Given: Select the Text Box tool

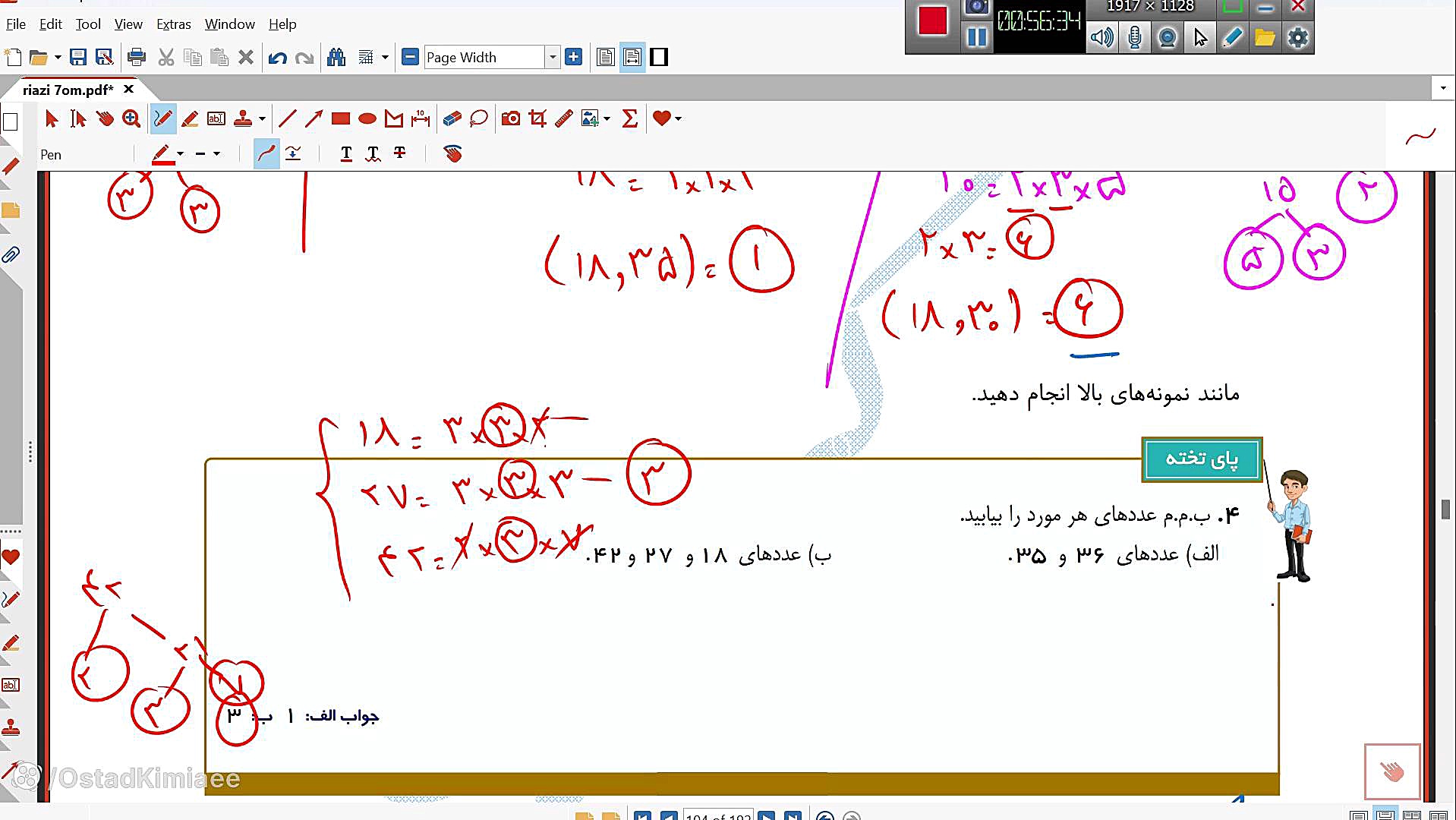Looking at the screenshot, I should [x=216, y=118].
